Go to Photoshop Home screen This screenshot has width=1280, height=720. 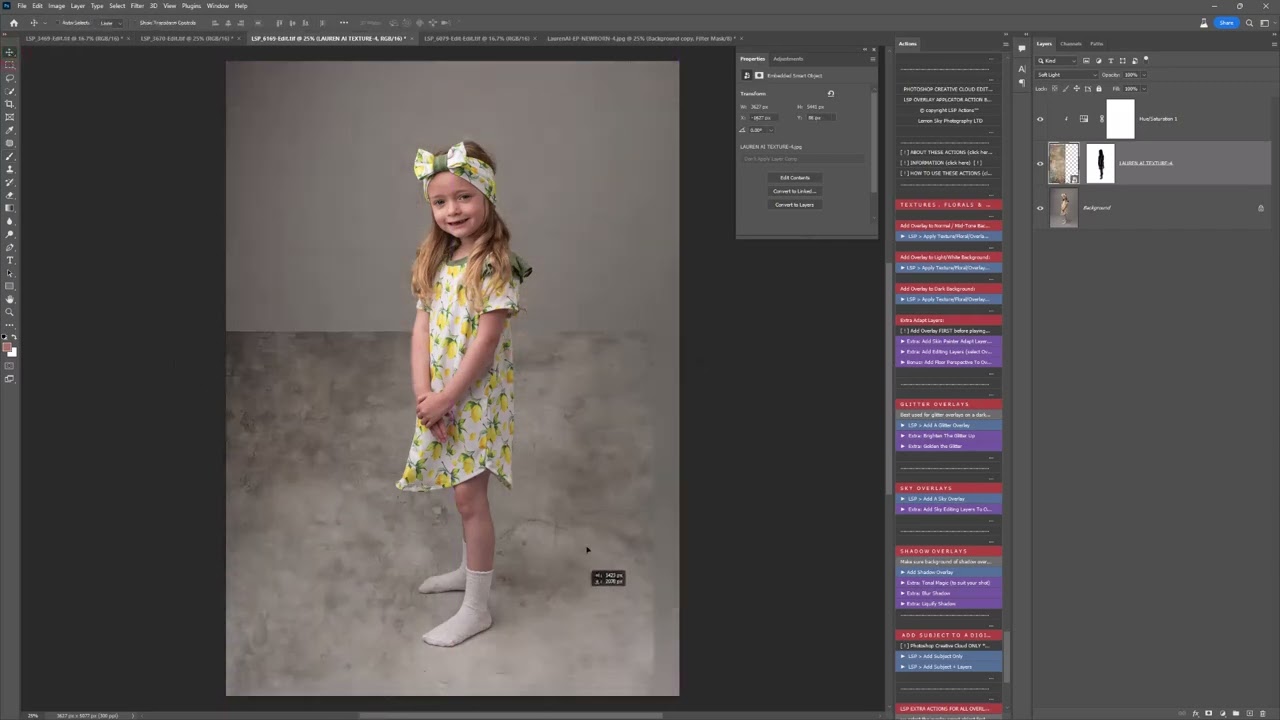tap(13, 23)
